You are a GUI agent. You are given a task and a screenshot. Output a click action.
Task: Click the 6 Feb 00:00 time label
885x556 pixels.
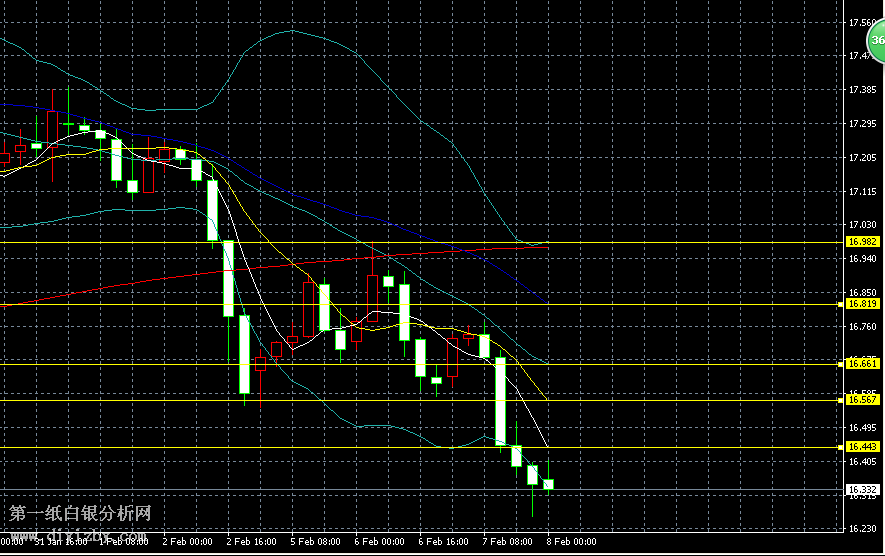point(380,541)
